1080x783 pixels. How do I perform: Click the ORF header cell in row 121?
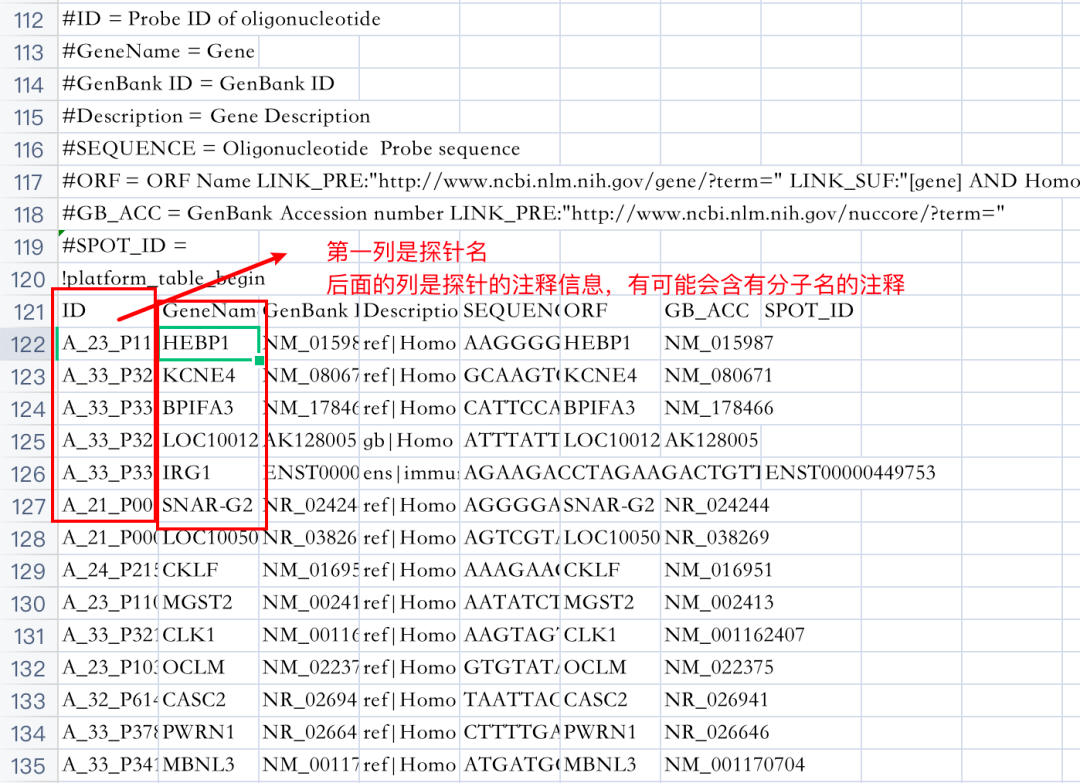(610, 311)
